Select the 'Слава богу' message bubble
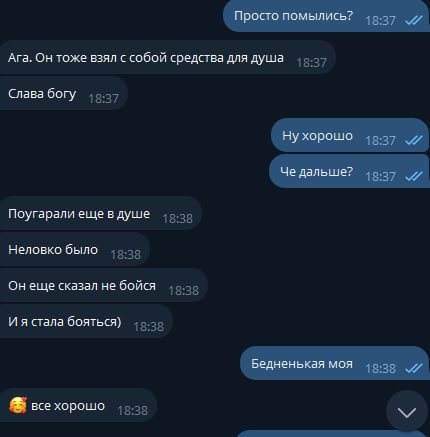This screenshot has width=430, height=437. (x=64, y=93)
